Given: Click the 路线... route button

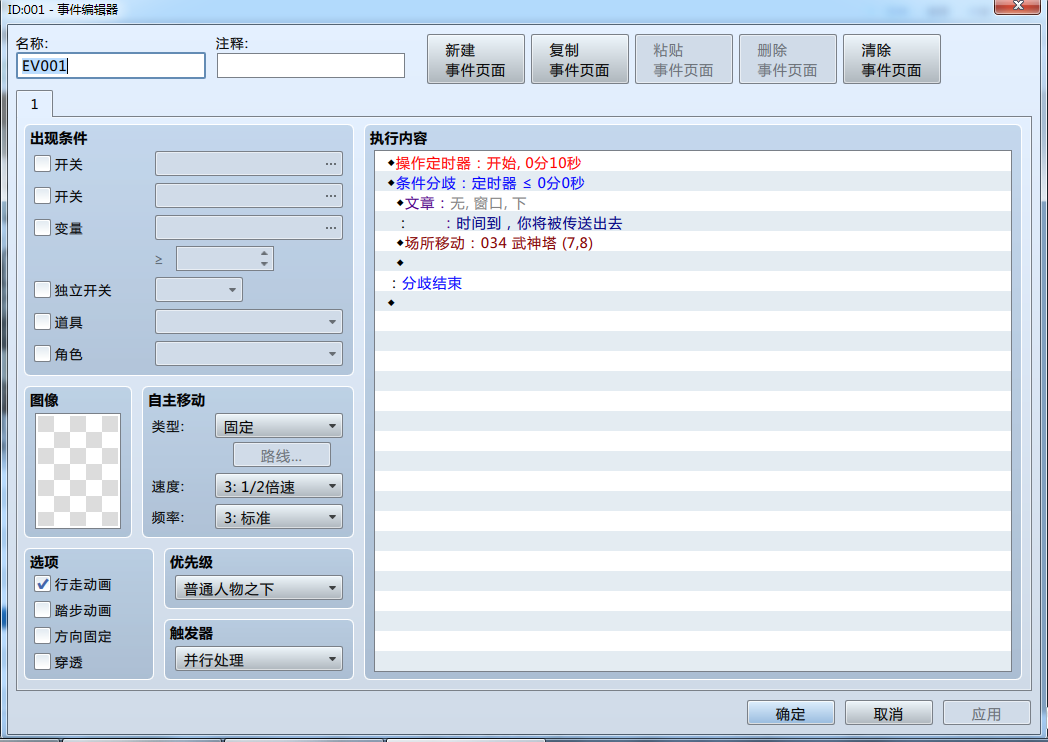Looking at the screenshot, I should 281,456.
